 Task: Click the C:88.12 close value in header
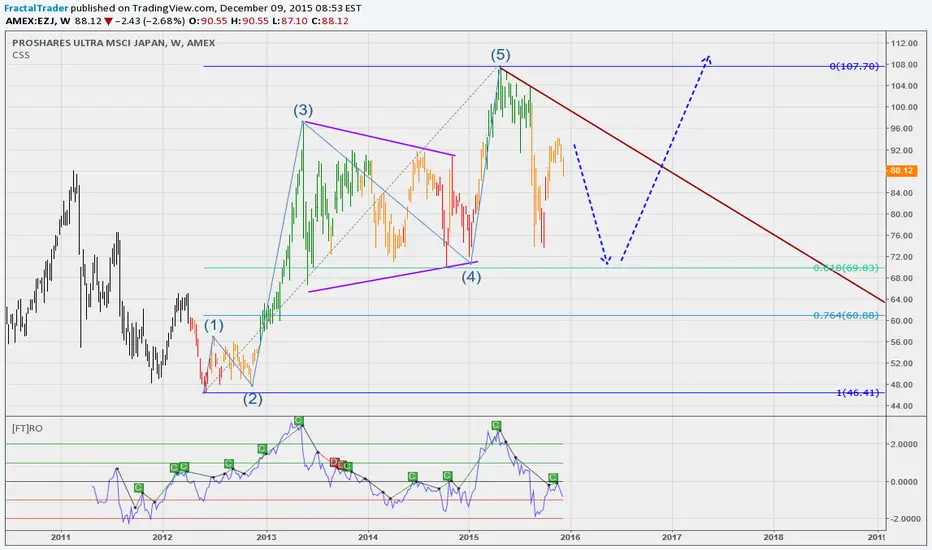[x=330, y=21]
